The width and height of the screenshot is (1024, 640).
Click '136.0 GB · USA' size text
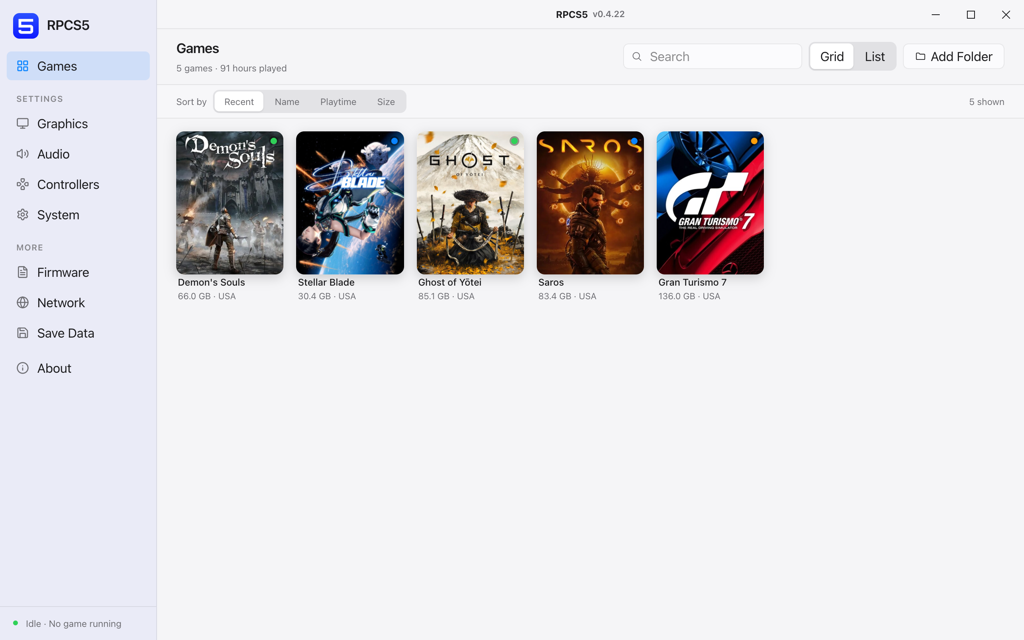pos(690,296)
